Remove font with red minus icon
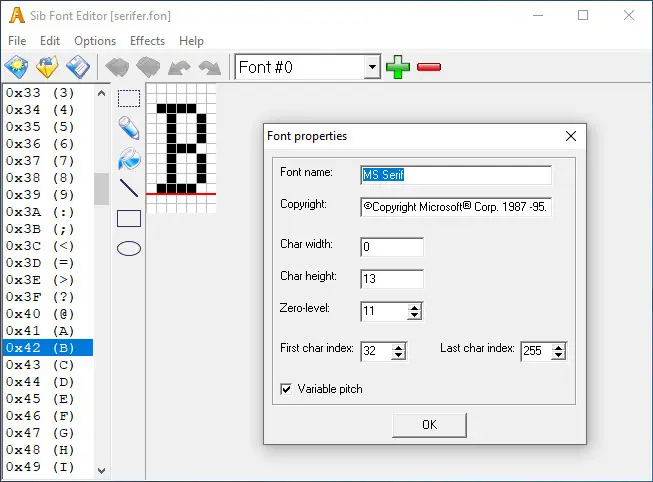This screenshot has height=482, width=653. (x=429, y=67)
